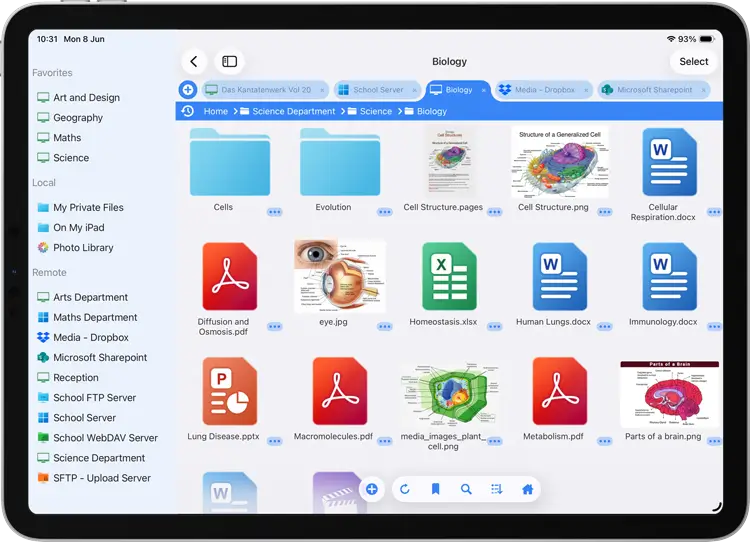This screenshot has height=542, width=750.
Task: Open My Private Files location
Action: (80, 208)
